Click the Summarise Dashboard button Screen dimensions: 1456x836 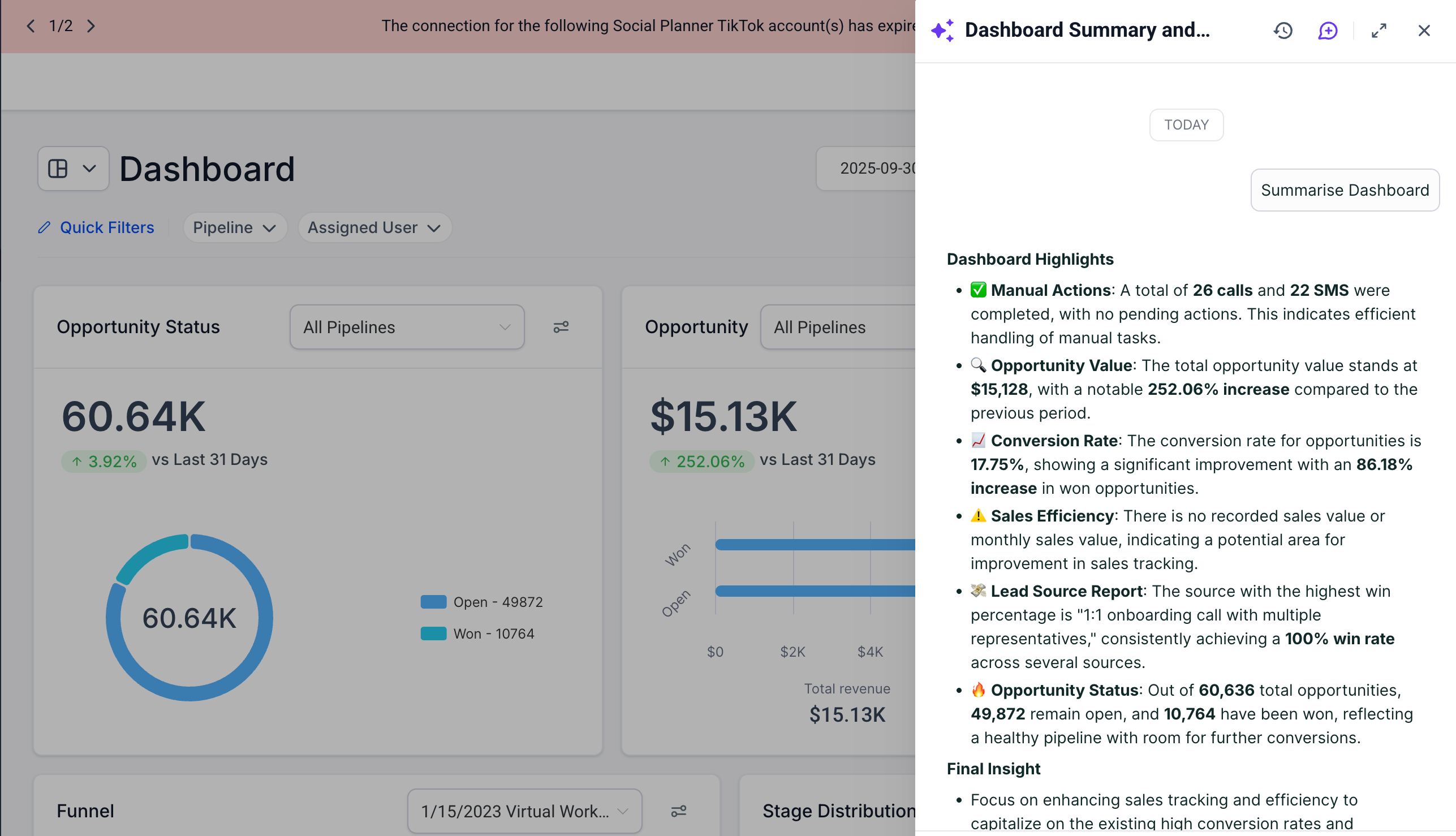pos(1344,190)
